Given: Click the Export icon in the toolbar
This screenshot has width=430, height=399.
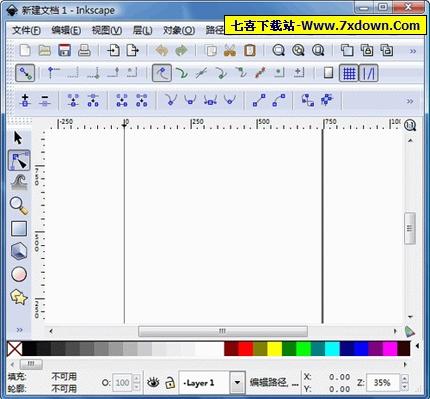Looking at the screenshot, I should [x=133, y=51].
